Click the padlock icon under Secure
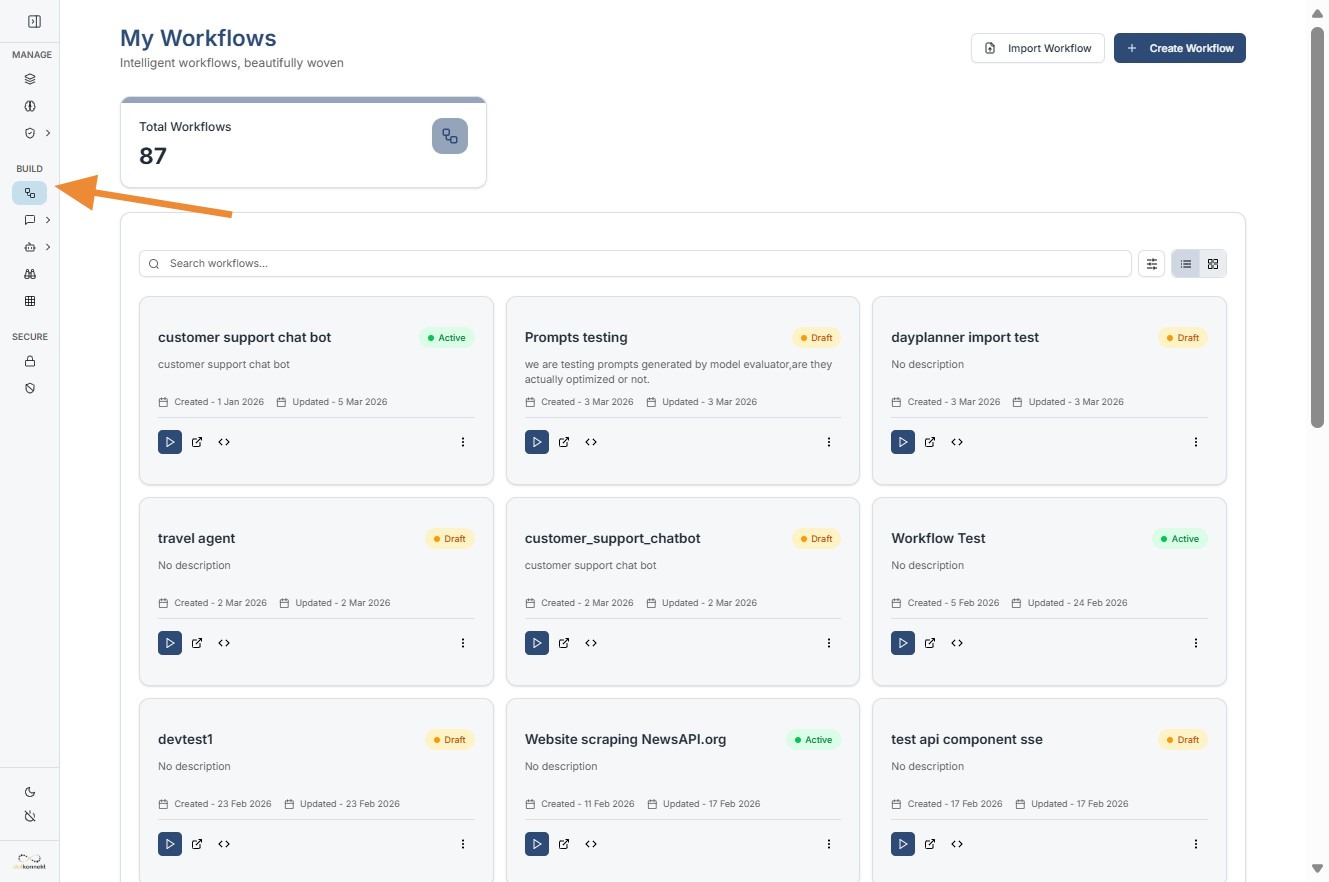Screen dimensions: 1329x882 30,361
